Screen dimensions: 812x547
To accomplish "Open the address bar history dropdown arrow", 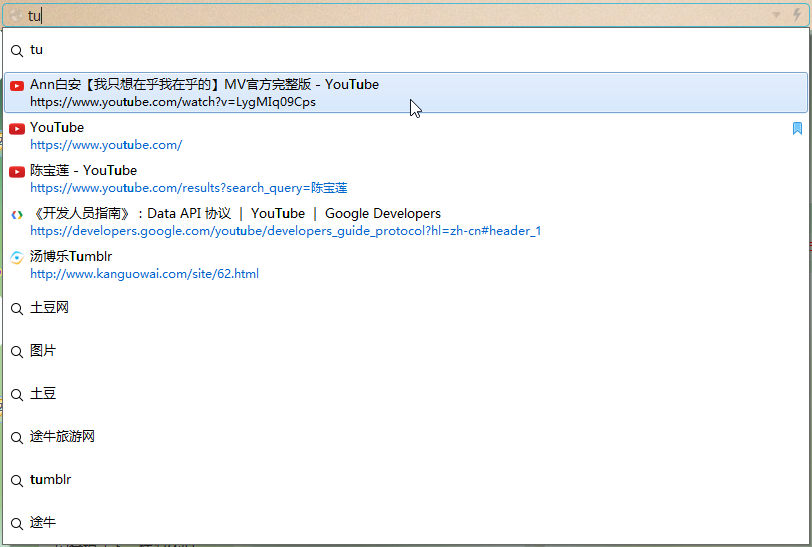I will click(776, 15).
